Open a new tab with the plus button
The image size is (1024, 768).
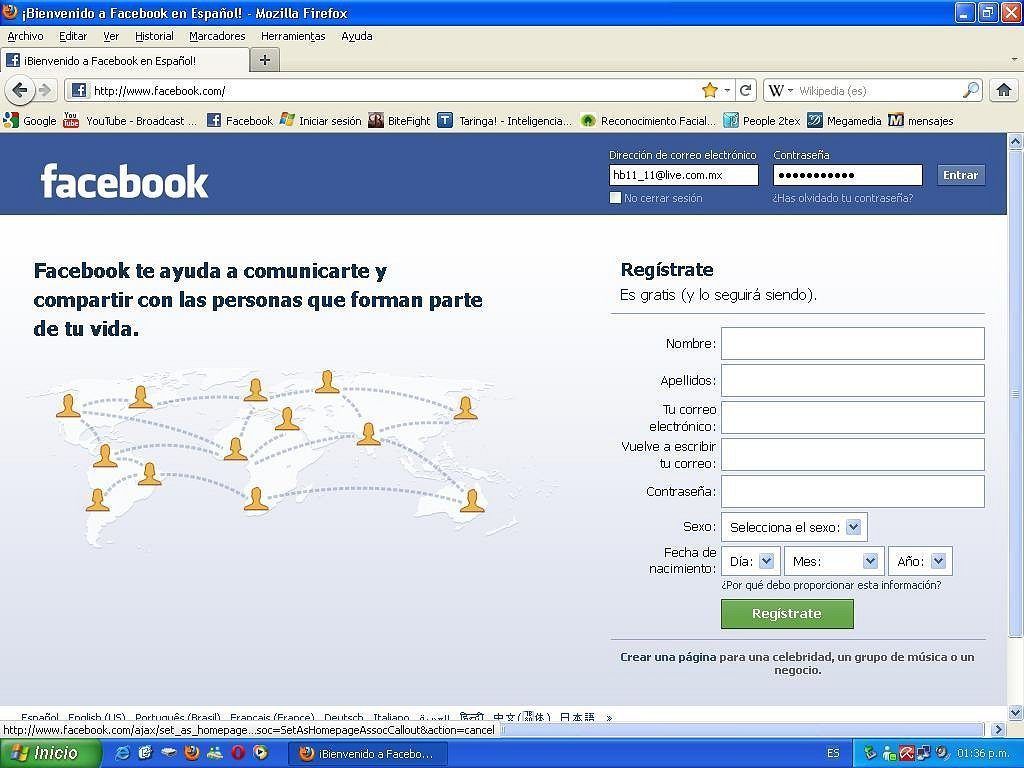tap(264, 60)
